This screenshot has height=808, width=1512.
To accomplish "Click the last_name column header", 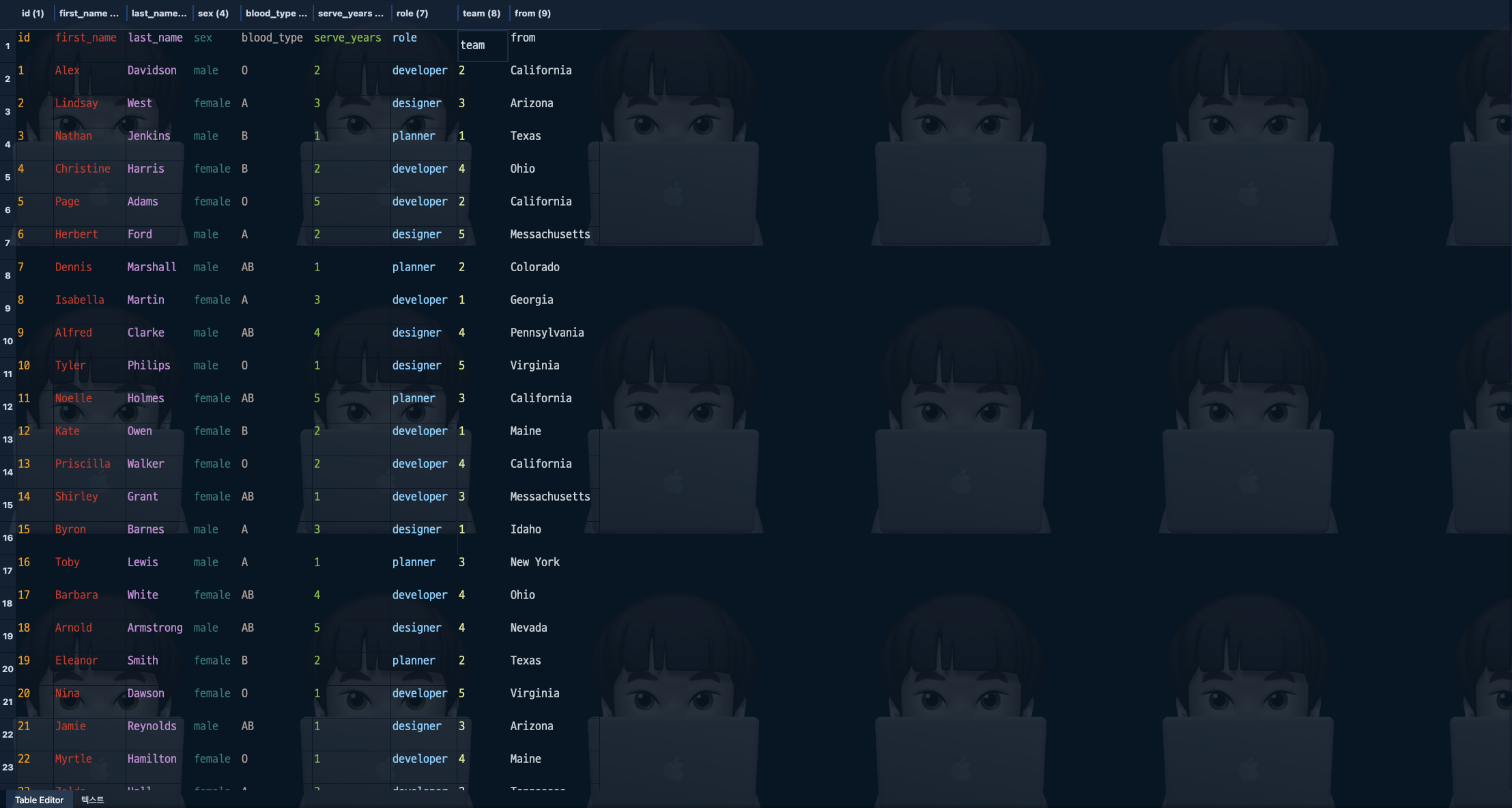I will click(x=158, y=13).
